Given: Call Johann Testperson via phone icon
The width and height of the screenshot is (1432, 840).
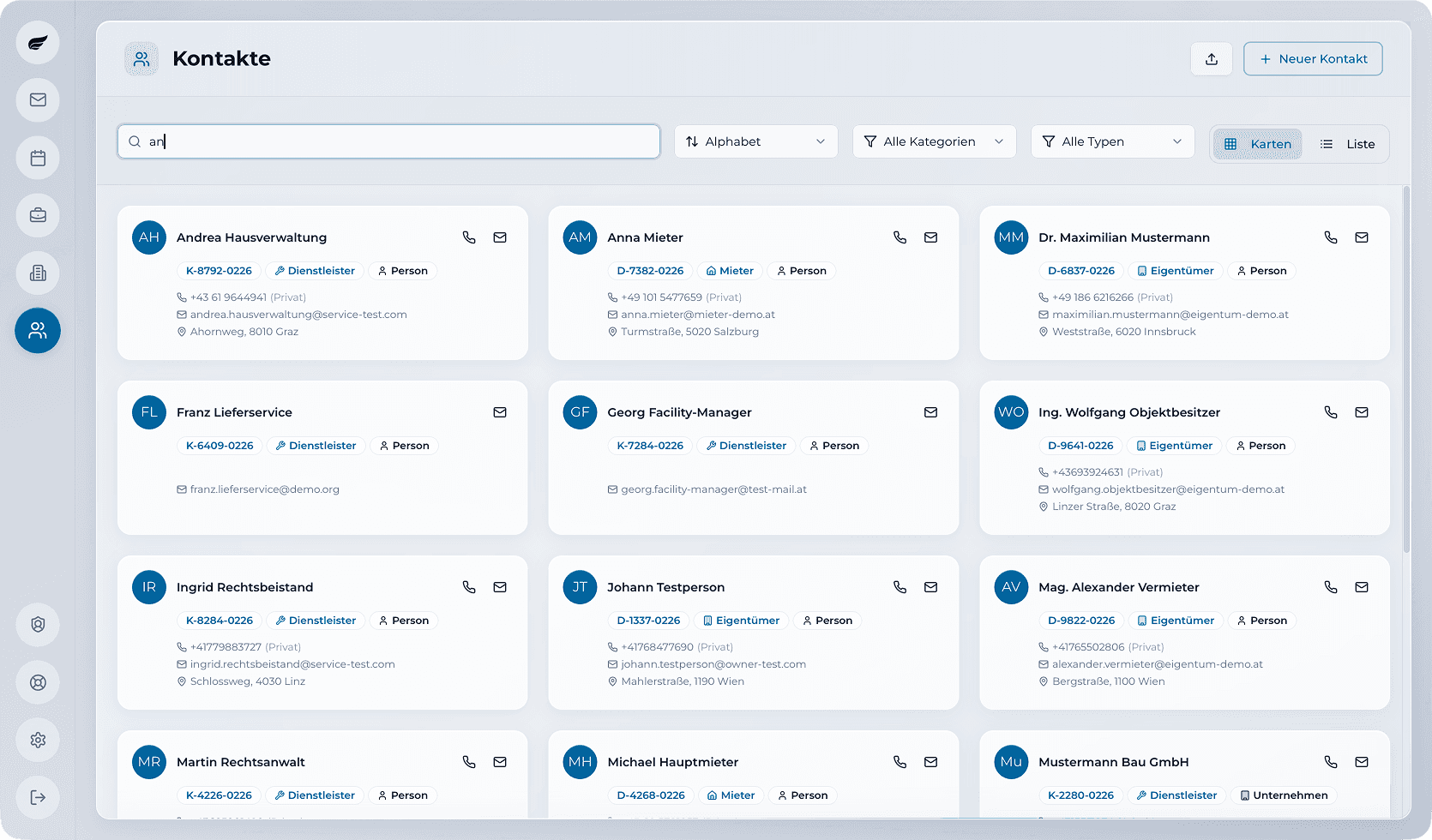Looking at the screenshot, I should tap(900, 587).
